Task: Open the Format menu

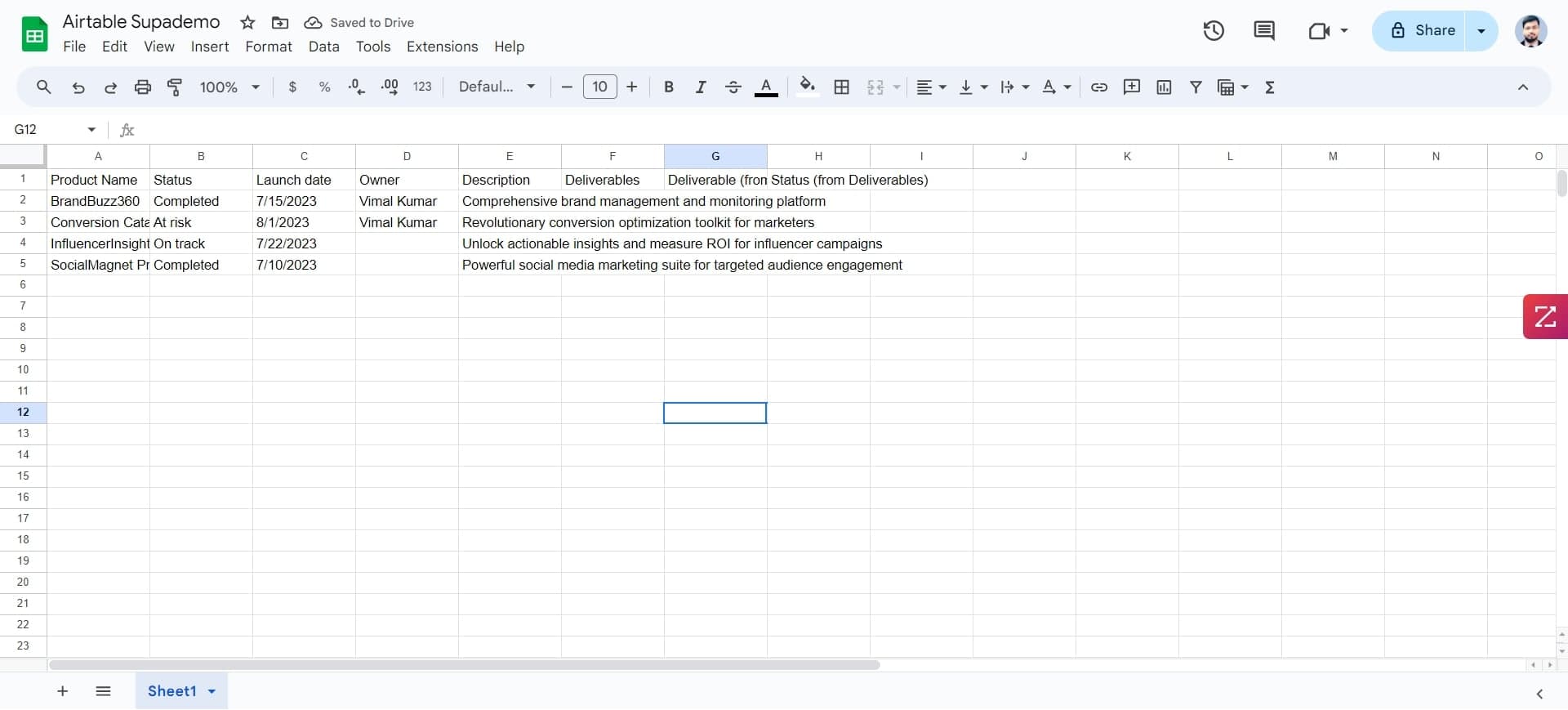Action: point(269,47)
